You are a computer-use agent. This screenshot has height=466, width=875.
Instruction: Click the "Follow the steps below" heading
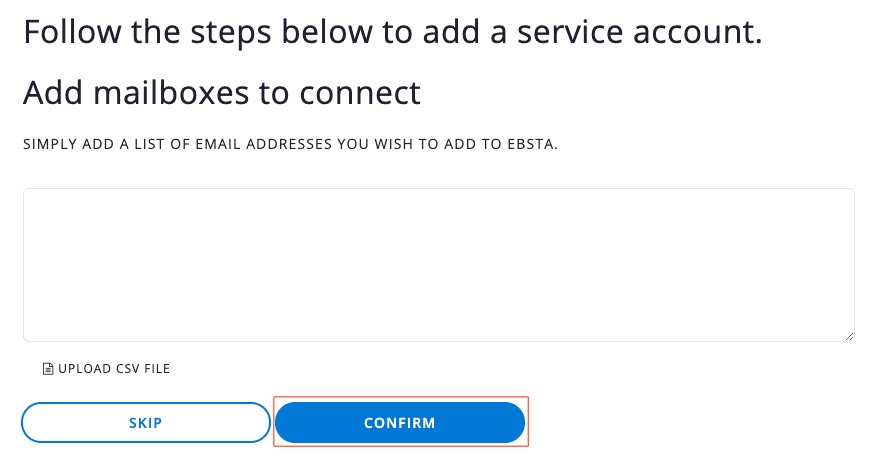(392, 32)
